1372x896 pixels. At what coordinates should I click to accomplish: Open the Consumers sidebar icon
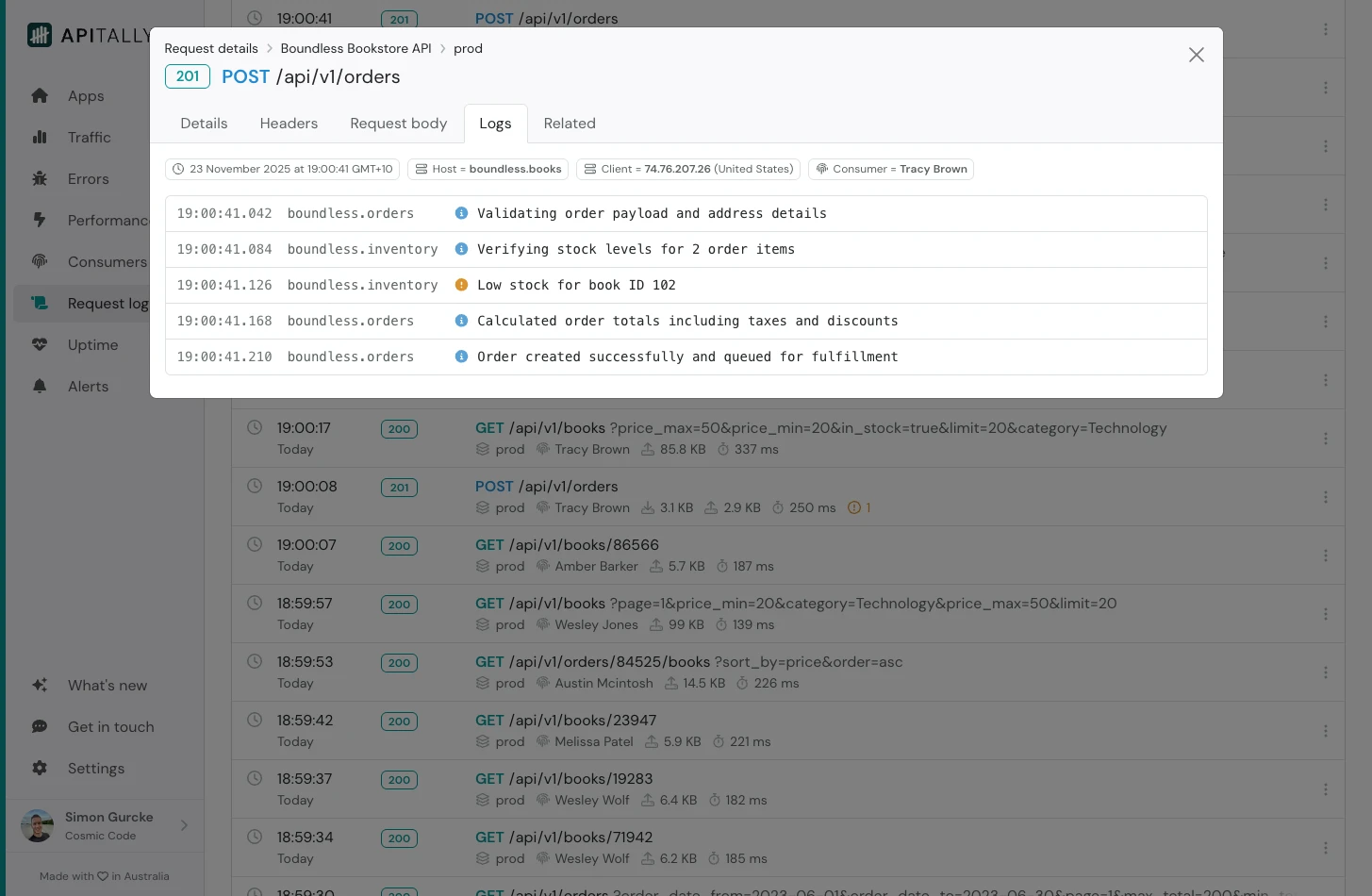click(x=40, y=261)
